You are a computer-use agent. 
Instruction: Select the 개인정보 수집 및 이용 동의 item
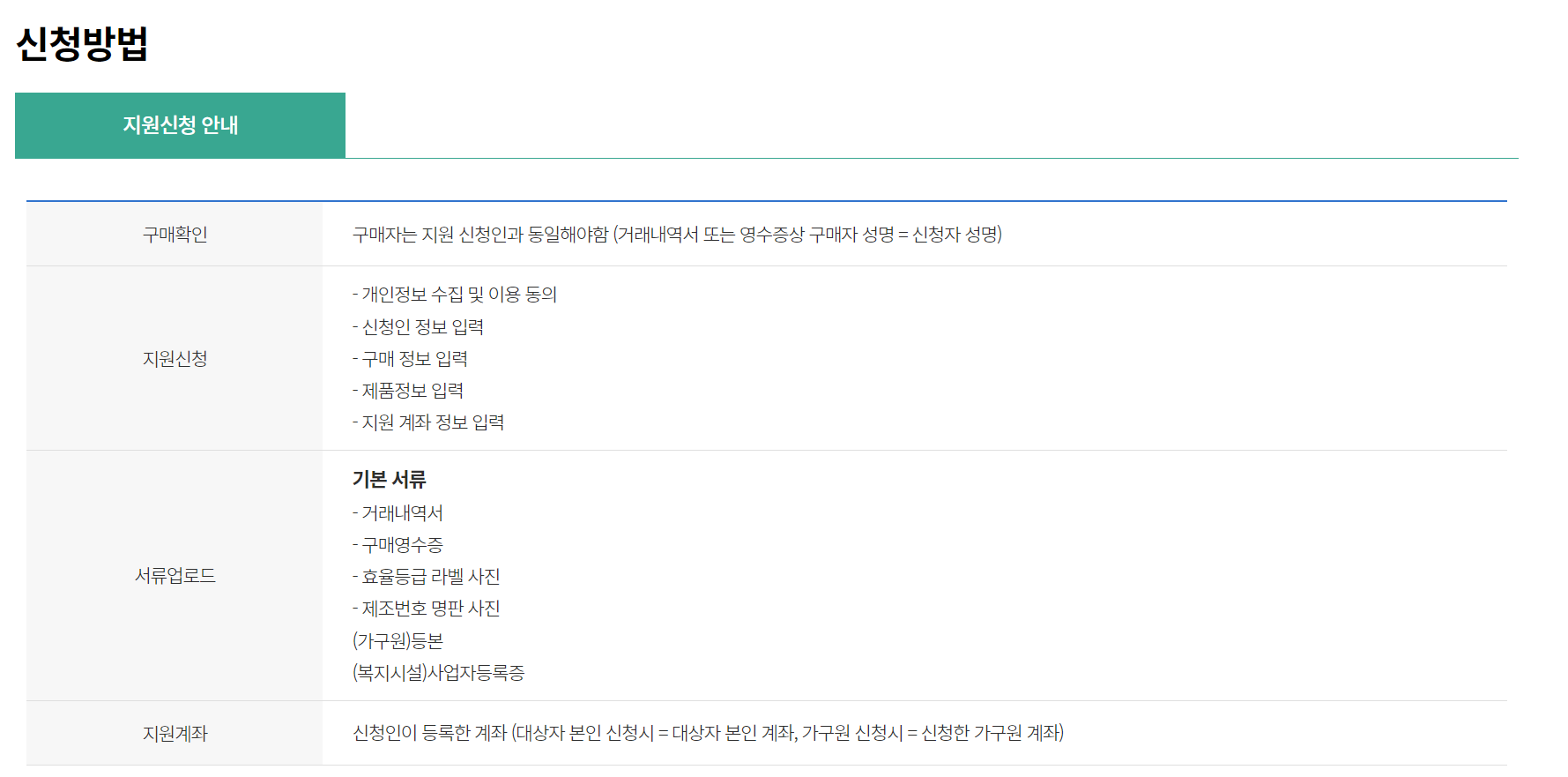pyautogui.click(x=456, y=295)
